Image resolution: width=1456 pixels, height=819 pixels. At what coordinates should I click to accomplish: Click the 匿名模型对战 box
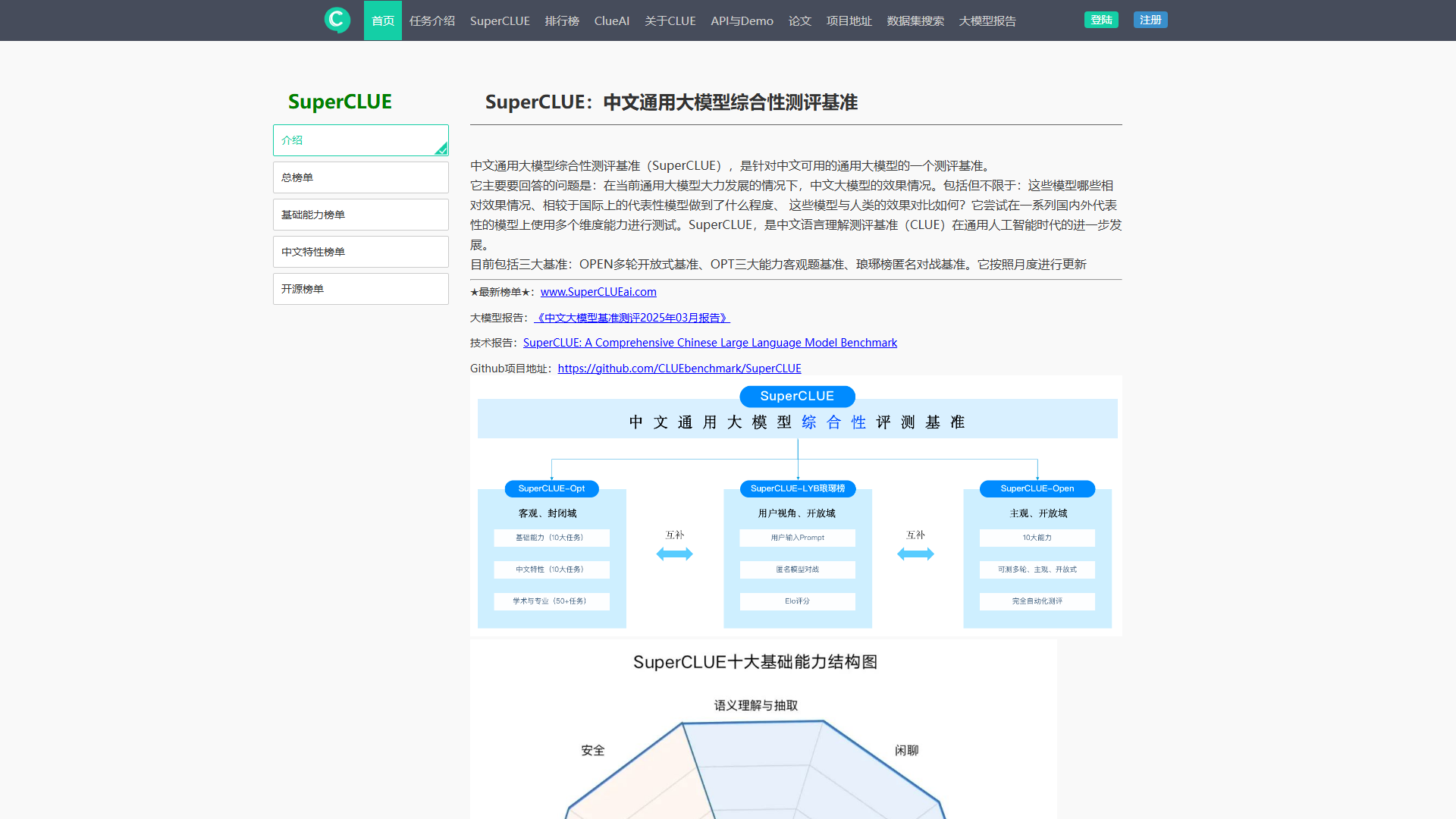(798, 570)
